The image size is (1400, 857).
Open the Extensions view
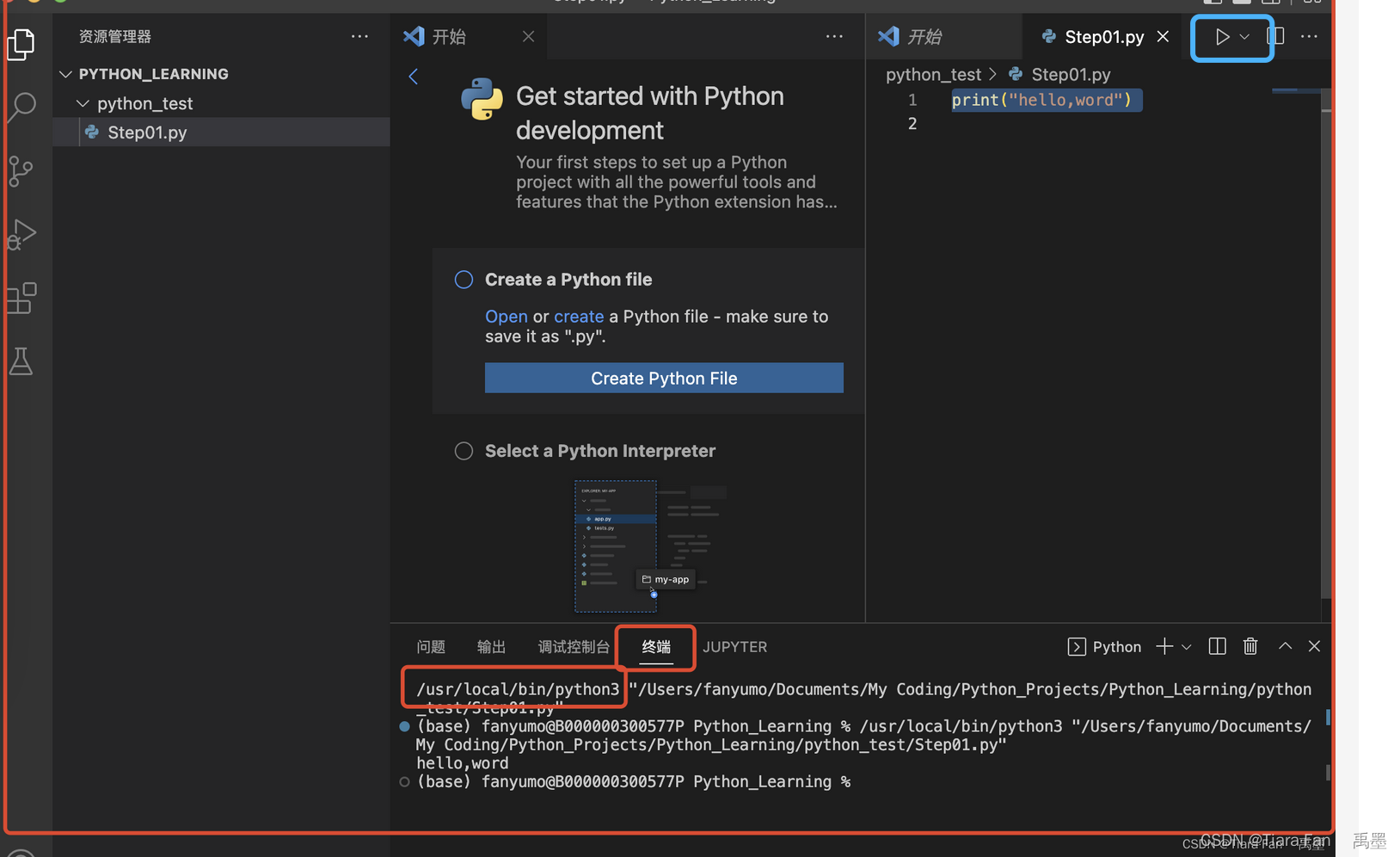tap(21, 297)
